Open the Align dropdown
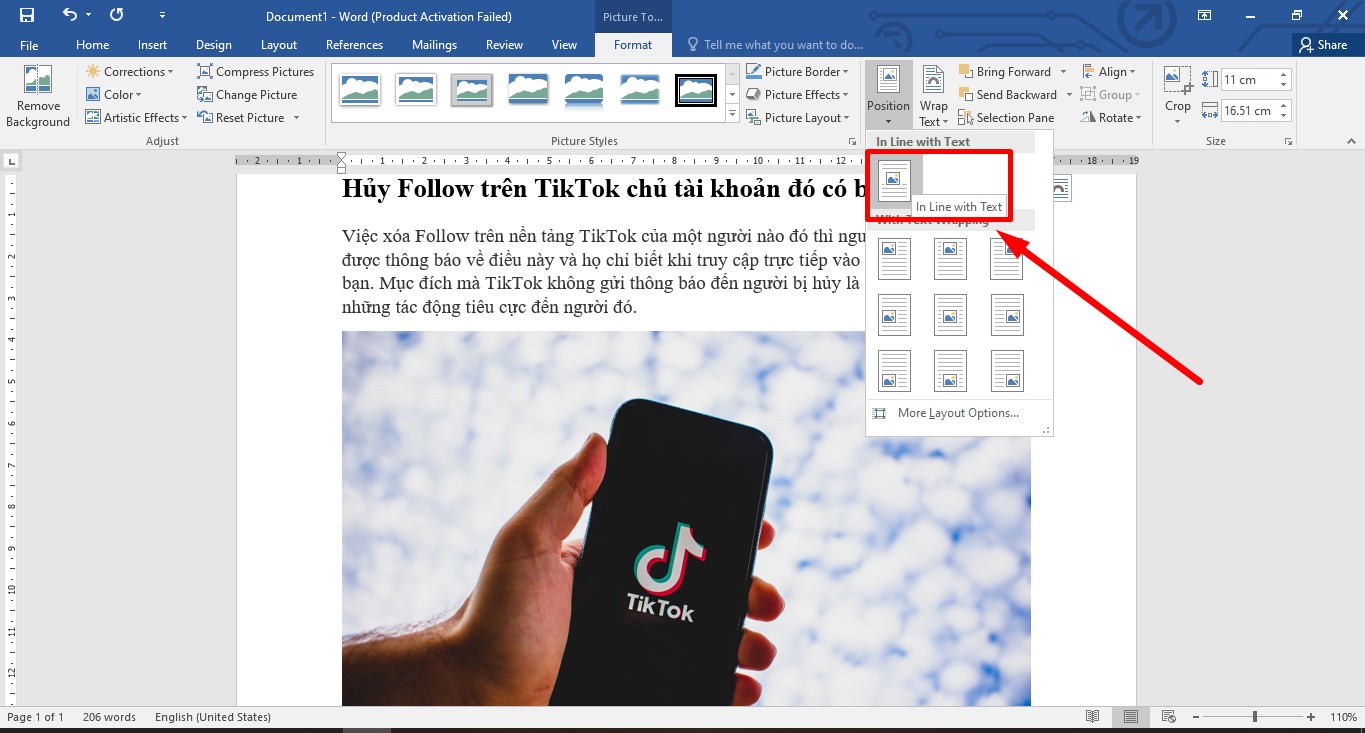This screenshot has height=733, width=1365. (x=1109, y=72)
